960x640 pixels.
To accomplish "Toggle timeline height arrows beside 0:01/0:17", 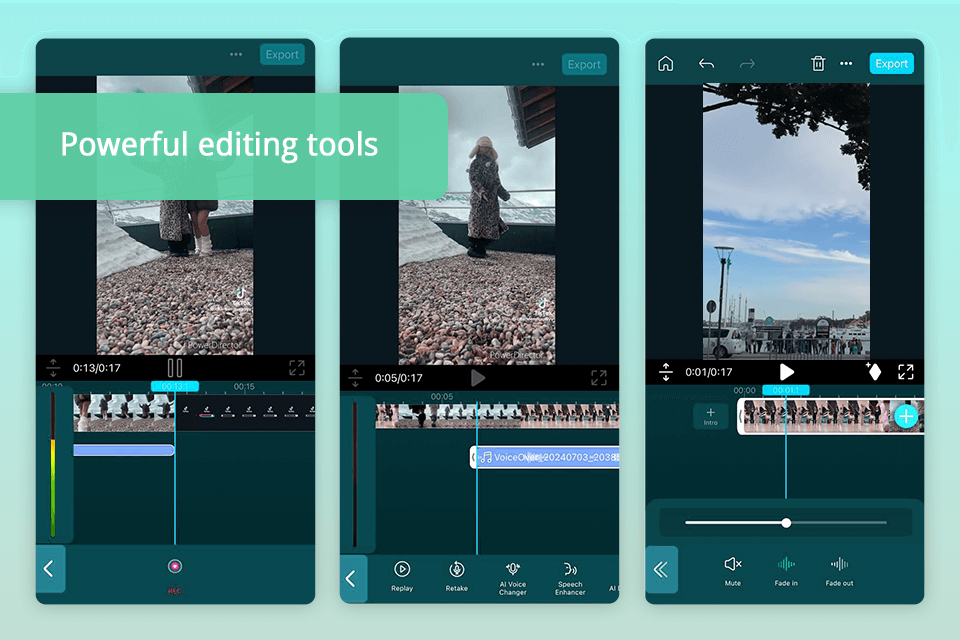I will pos(666,372).
